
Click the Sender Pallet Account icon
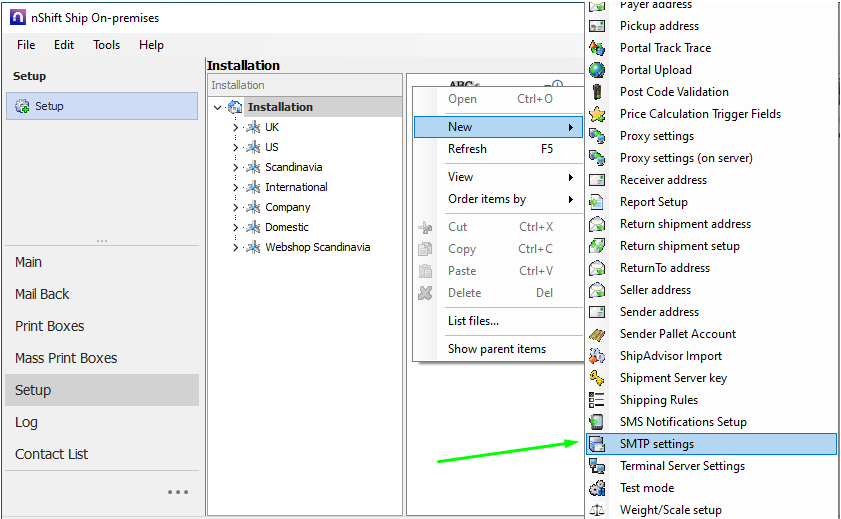(597, 334)
